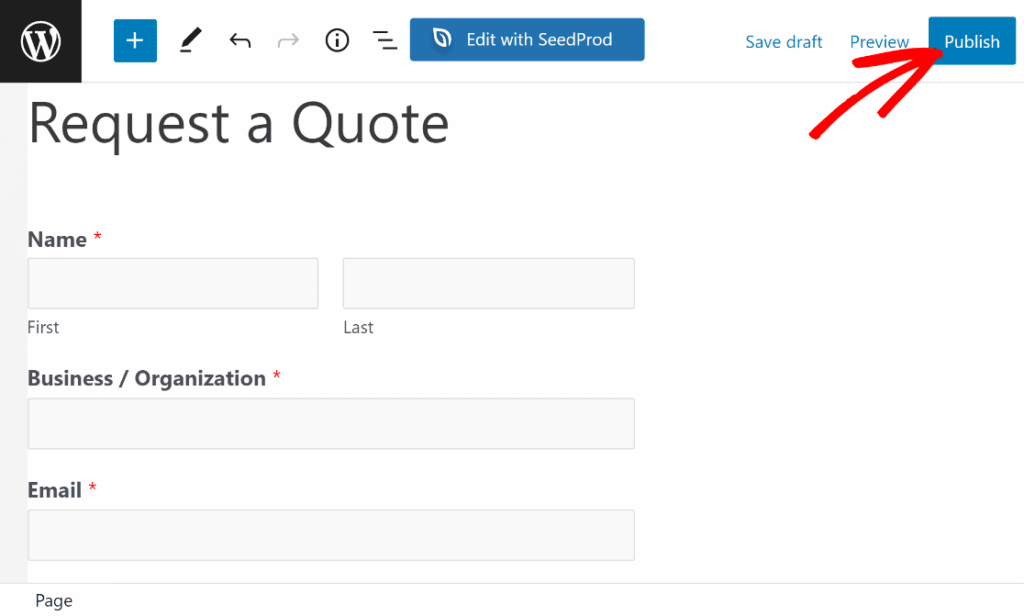Select the Tools pencil icon

[x=189, y=41]
